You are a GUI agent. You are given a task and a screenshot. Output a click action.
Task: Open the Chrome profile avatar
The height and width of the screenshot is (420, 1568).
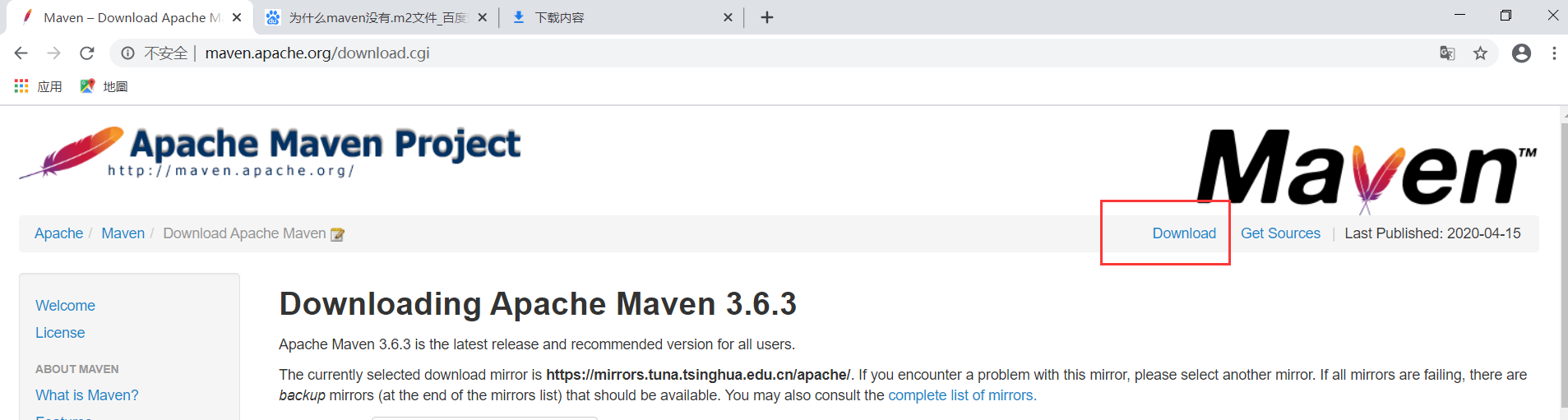(x=1522, y=53)
